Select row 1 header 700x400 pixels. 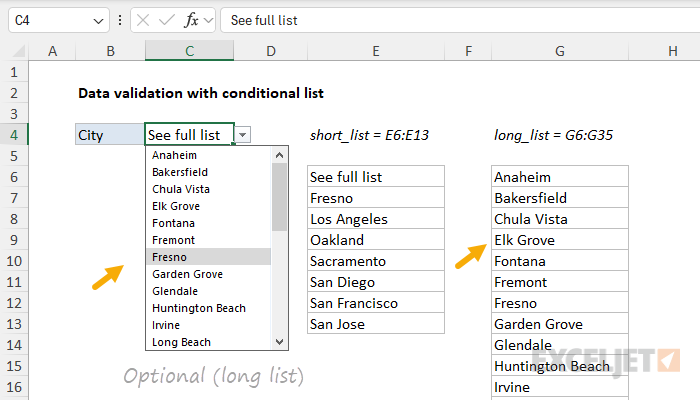click(14, 72)
